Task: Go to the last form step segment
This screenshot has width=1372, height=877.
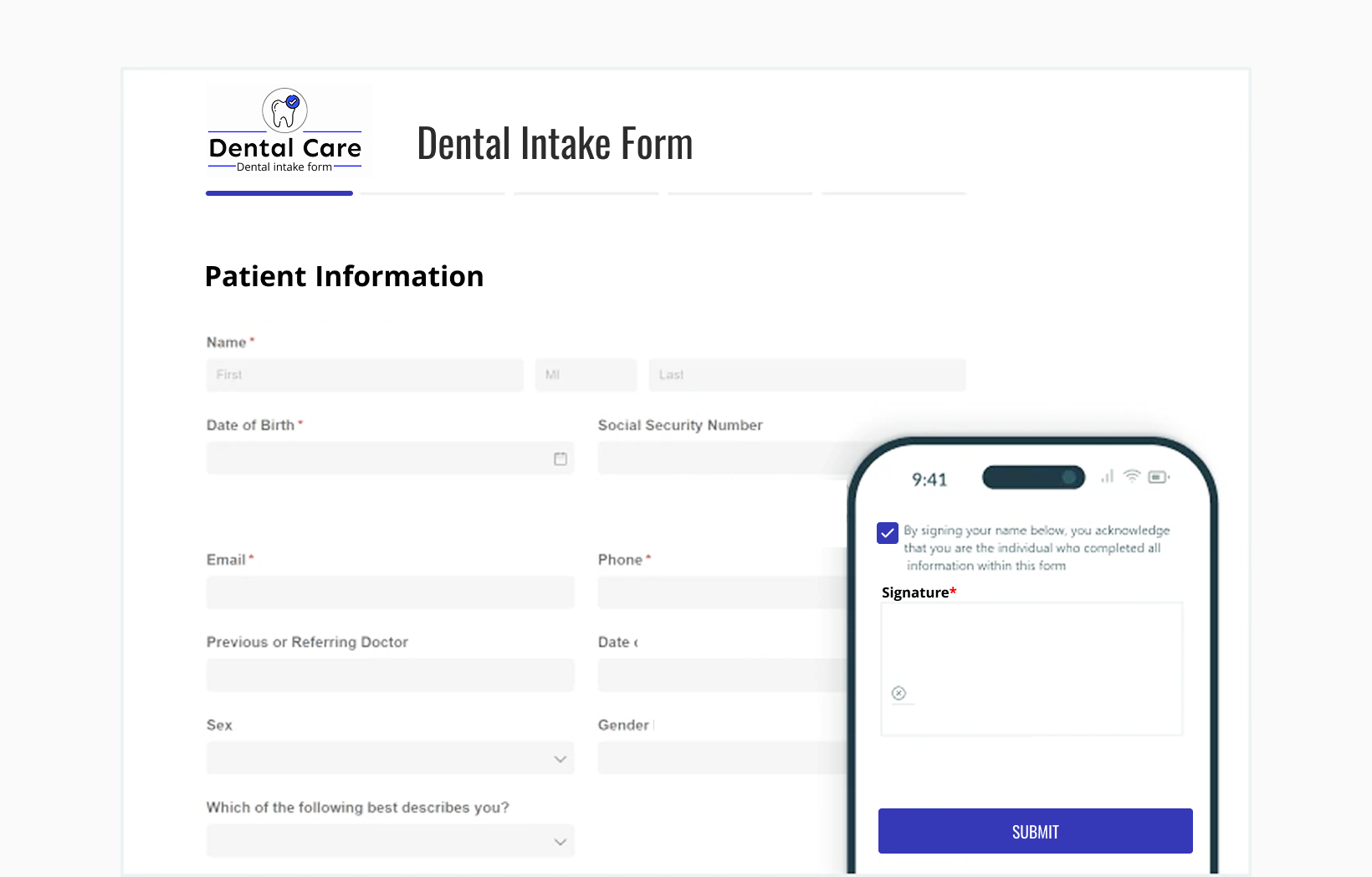Action: [893, 193]
